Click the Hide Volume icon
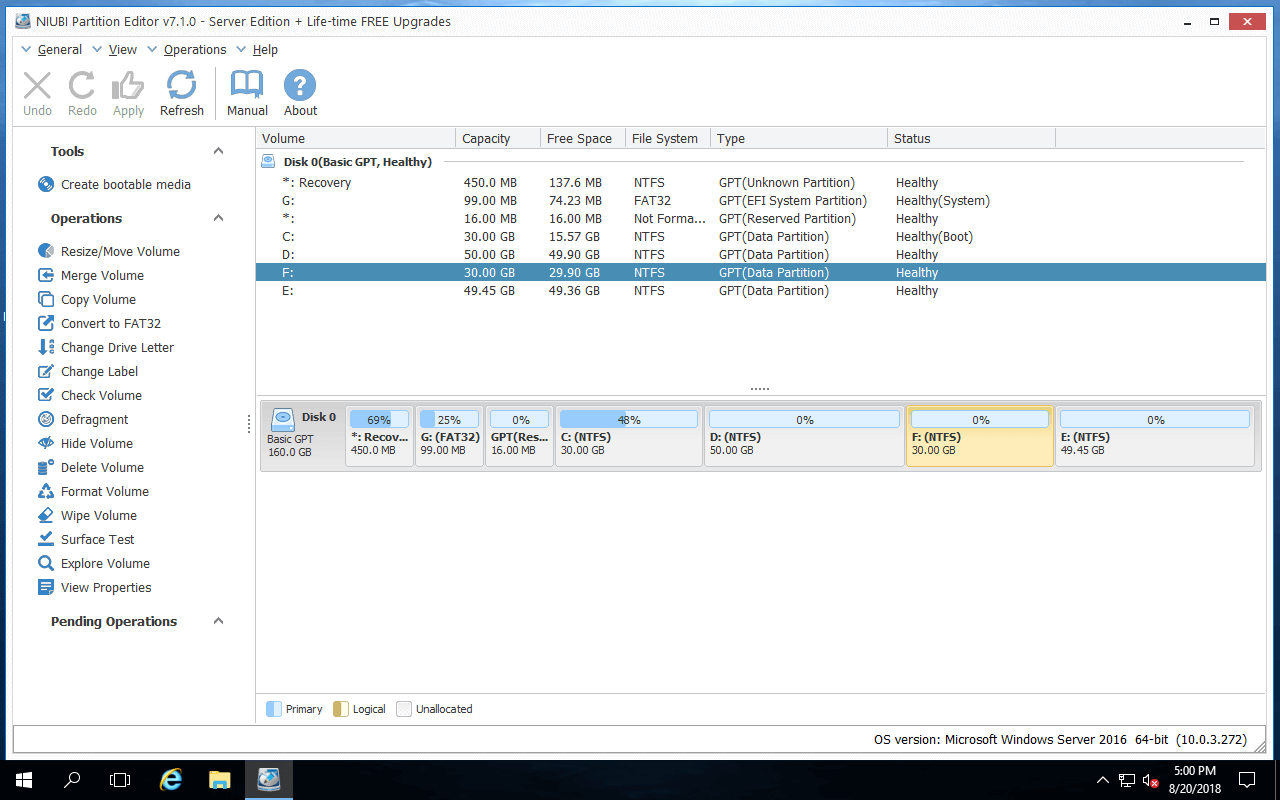Screen dimensions: 1280x800 pyautogui.click(x=46, y=443)
